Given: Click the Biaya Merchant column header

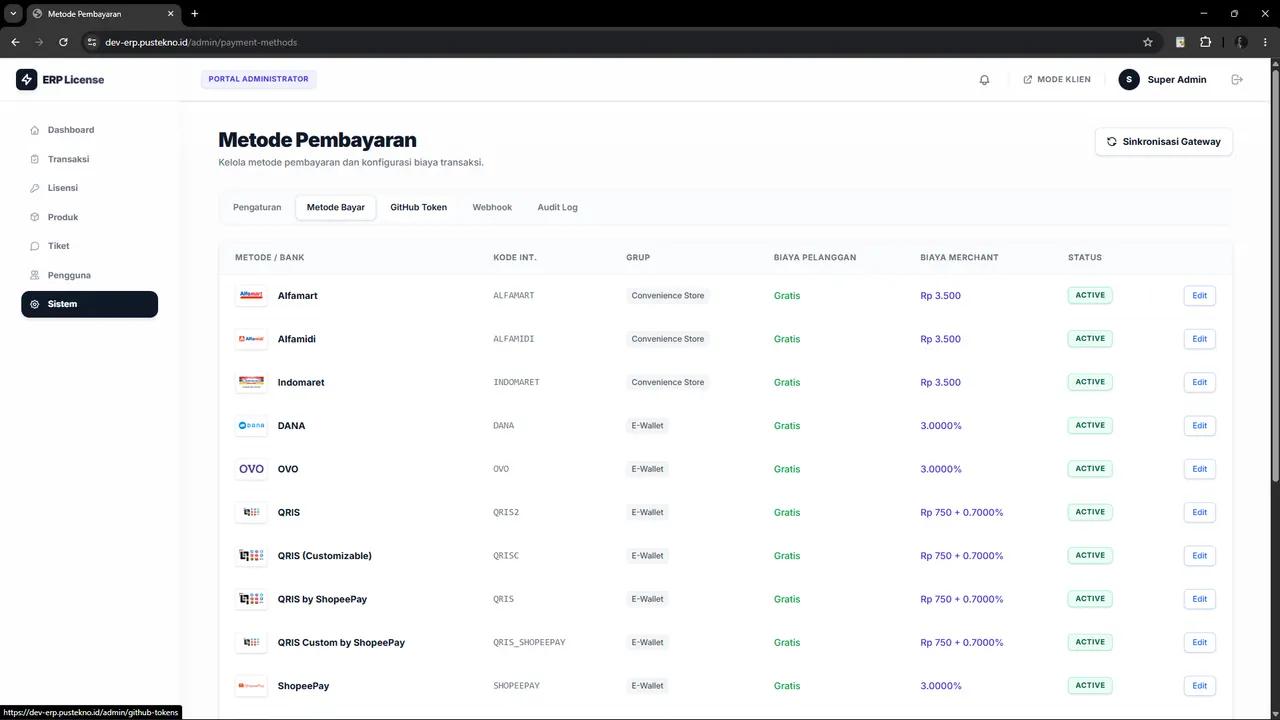Looking at the screenshot, I should (x=959, y=257).
